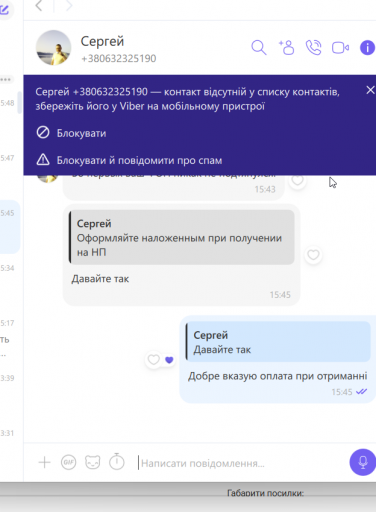Like the 15:43 message with heart
The image size is (376, 512).
297,180
